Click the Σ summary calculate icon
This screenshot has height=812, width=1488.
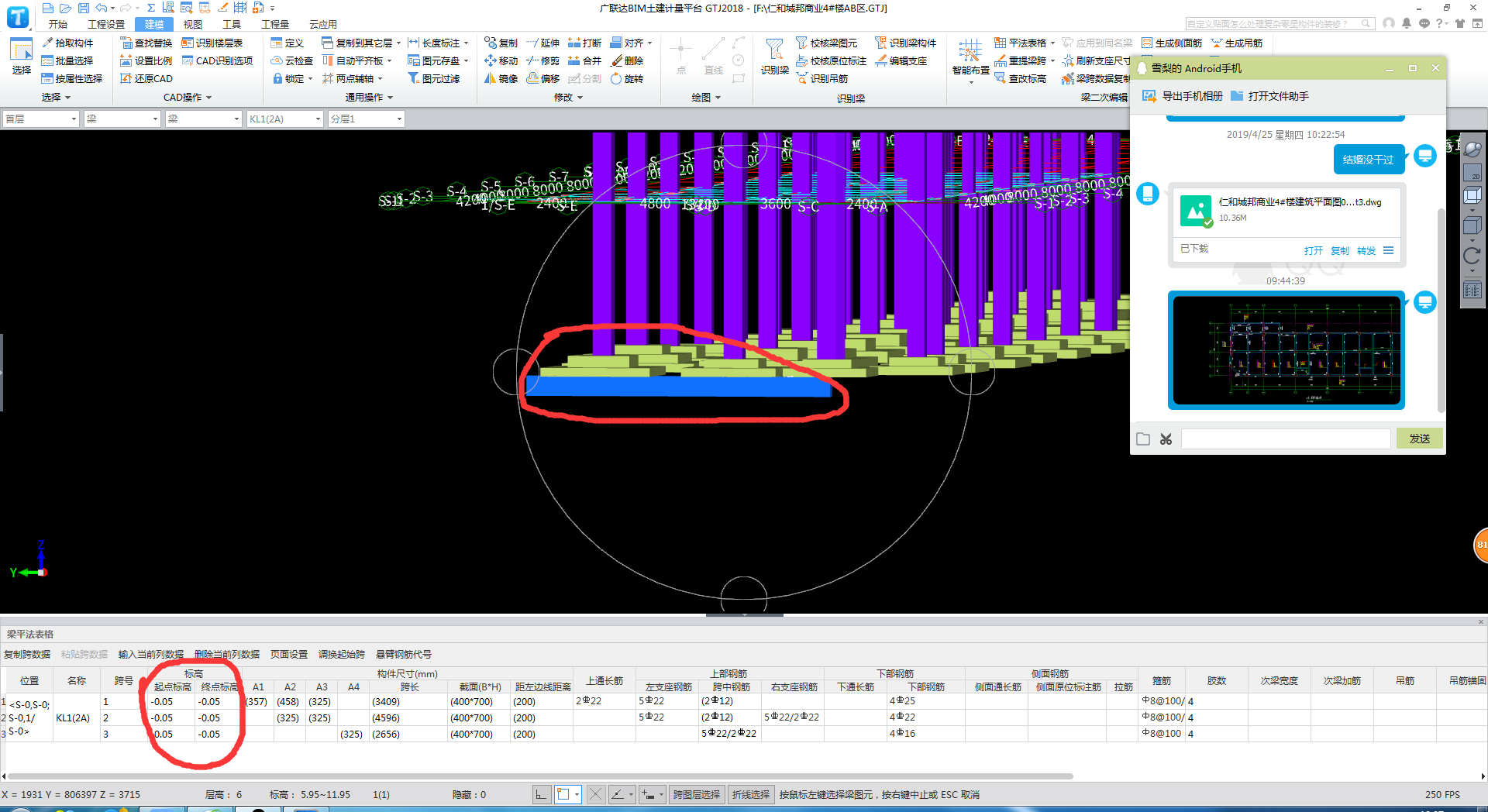tap(150, 8)
